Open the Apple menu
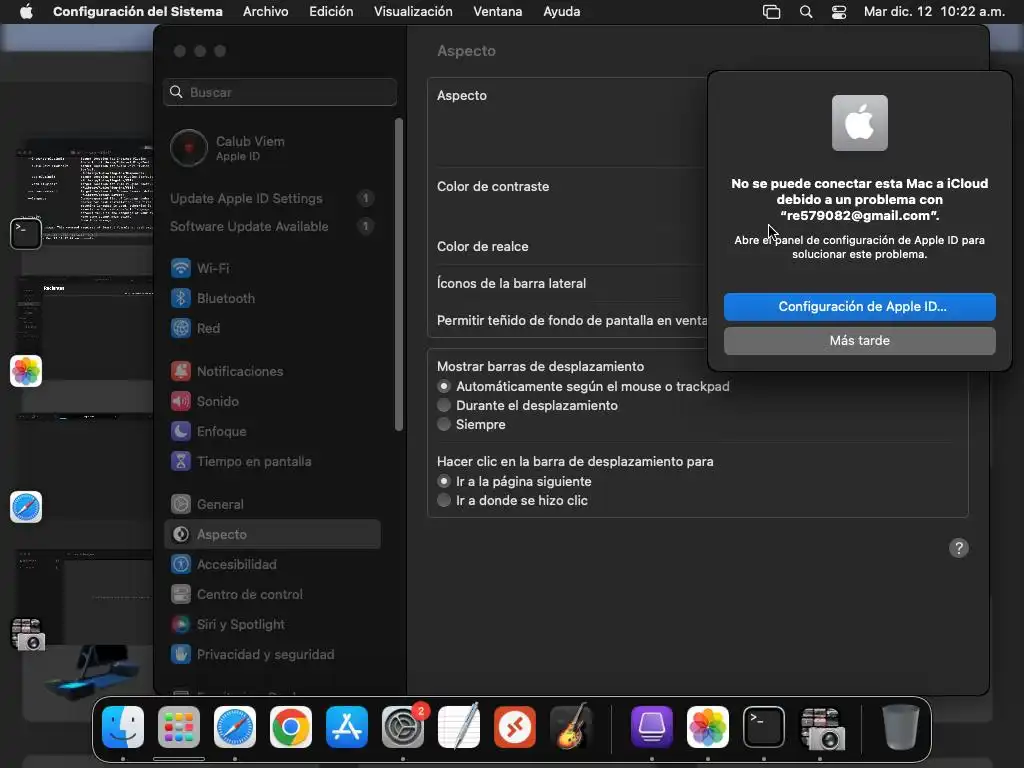The image size is (1024, 768). [26, 12]
